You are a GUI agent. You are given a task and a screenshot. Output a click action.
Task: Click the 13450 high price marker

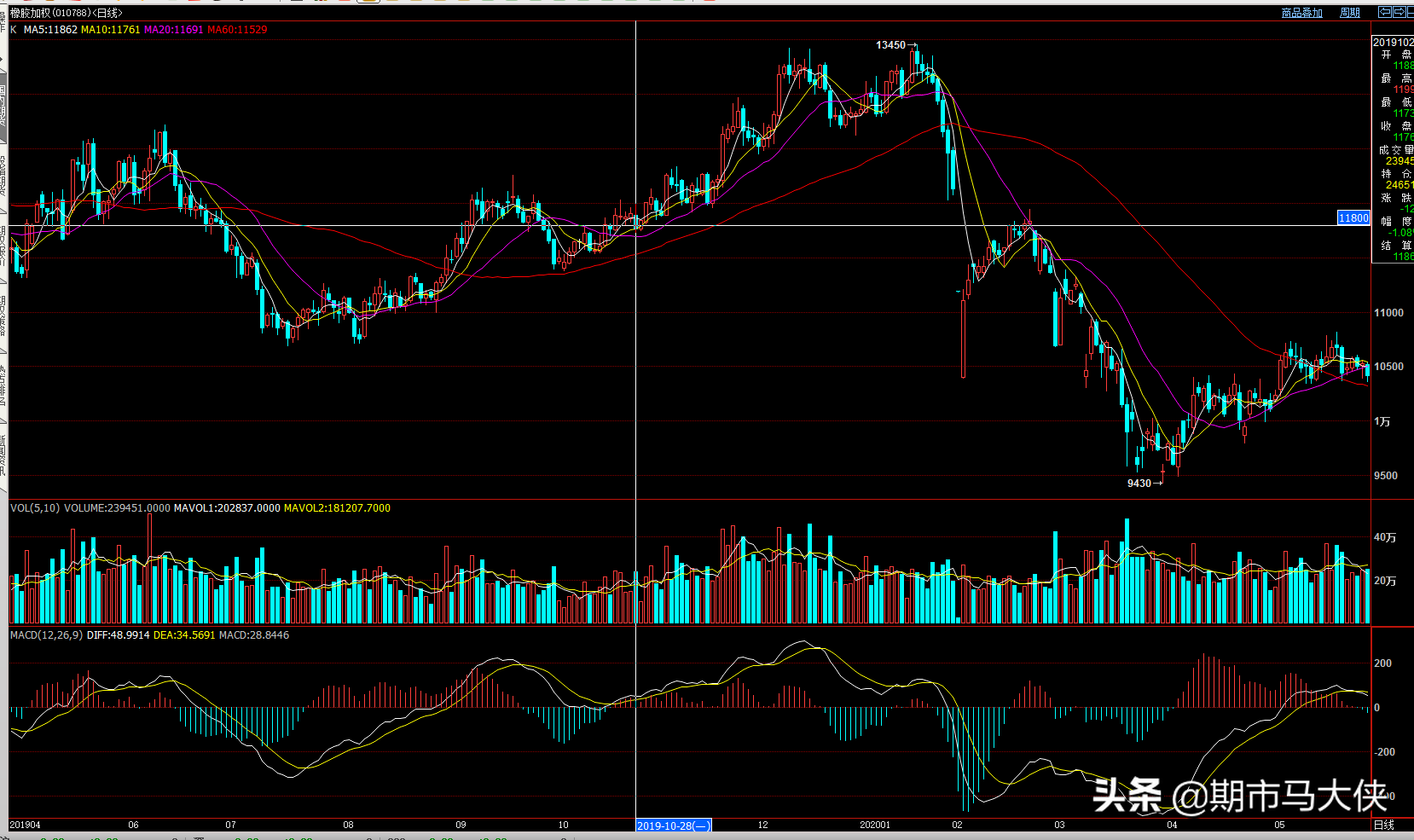click(x=890, y=44)
